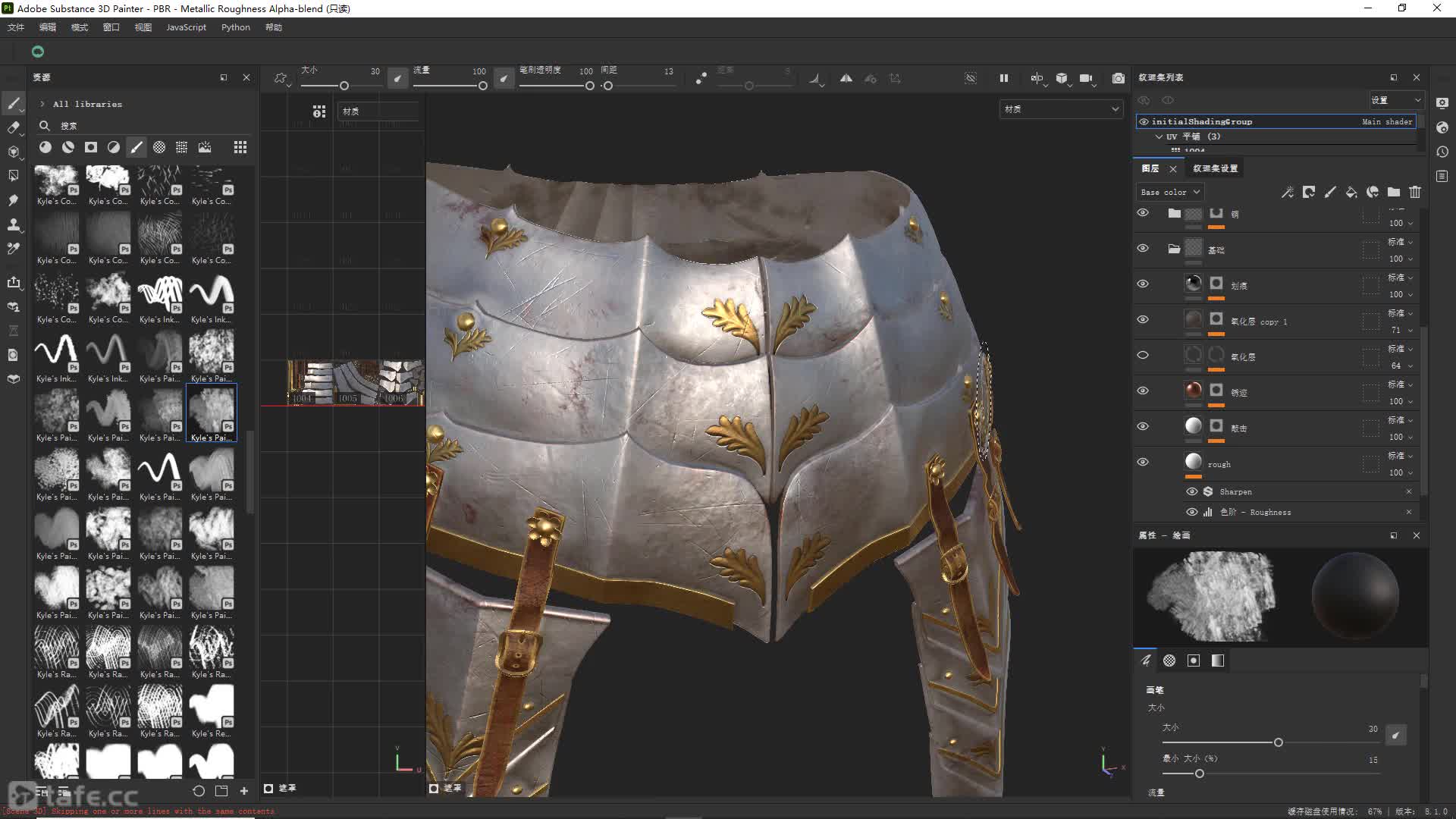The image size is (1456, 819).
Task: Click add (+) button at shelf bottom
Action: (244, 790)
